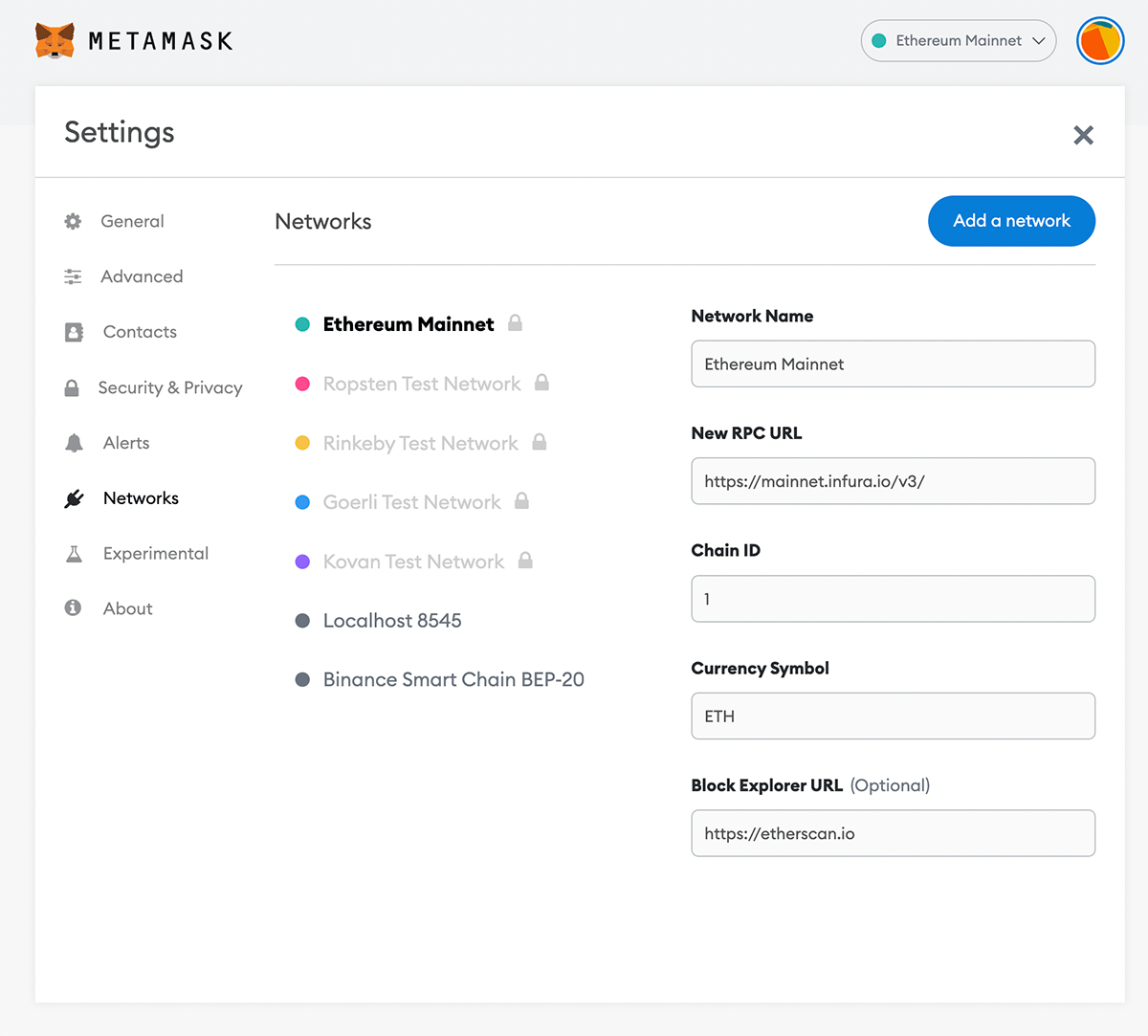Close the Settings panel with X

pos(1083,135)
